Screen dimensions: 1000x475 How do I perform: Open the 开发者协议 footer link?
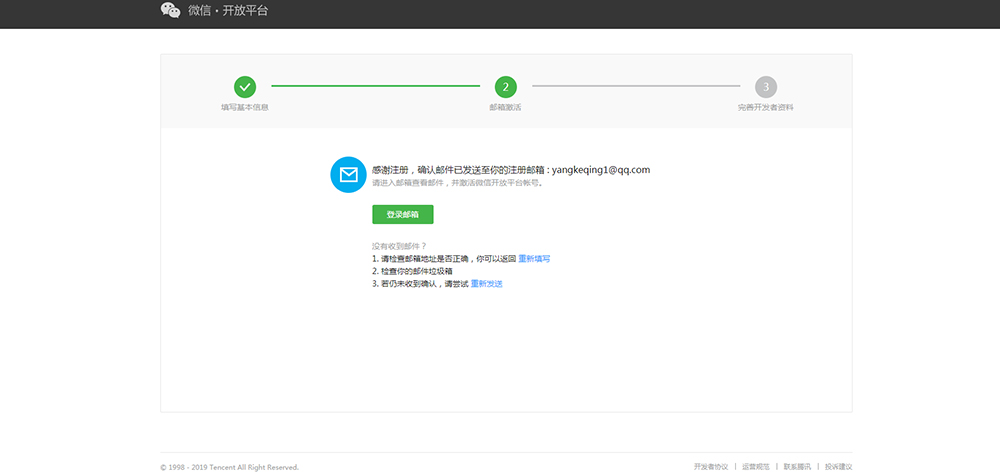(x=711, y=466)
